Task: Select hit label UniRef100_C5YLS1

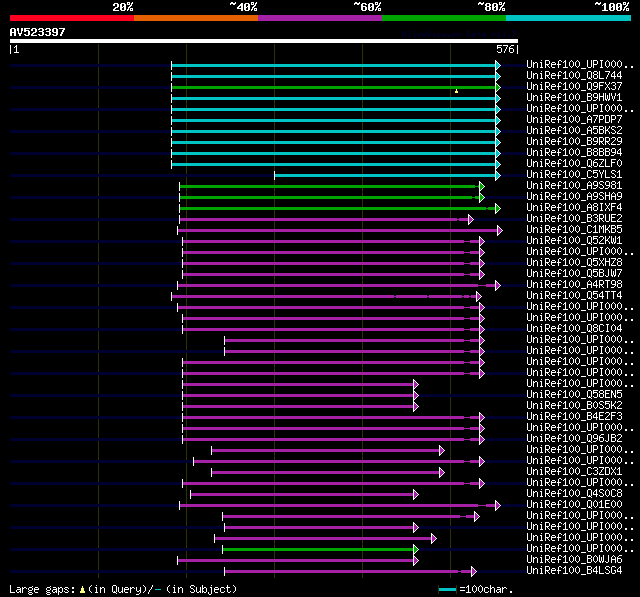Action: tap(574, 175)
